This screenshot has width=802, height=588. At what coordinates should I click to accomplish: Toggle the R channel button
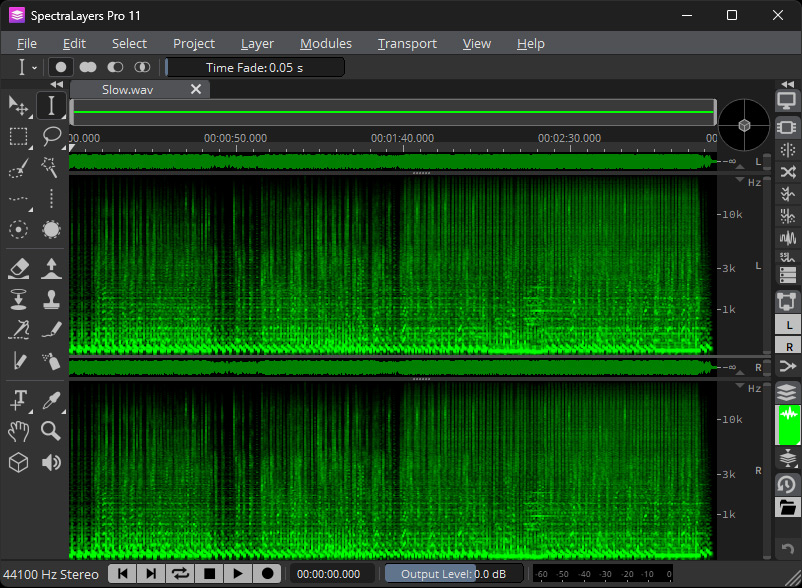pos(787,346)
